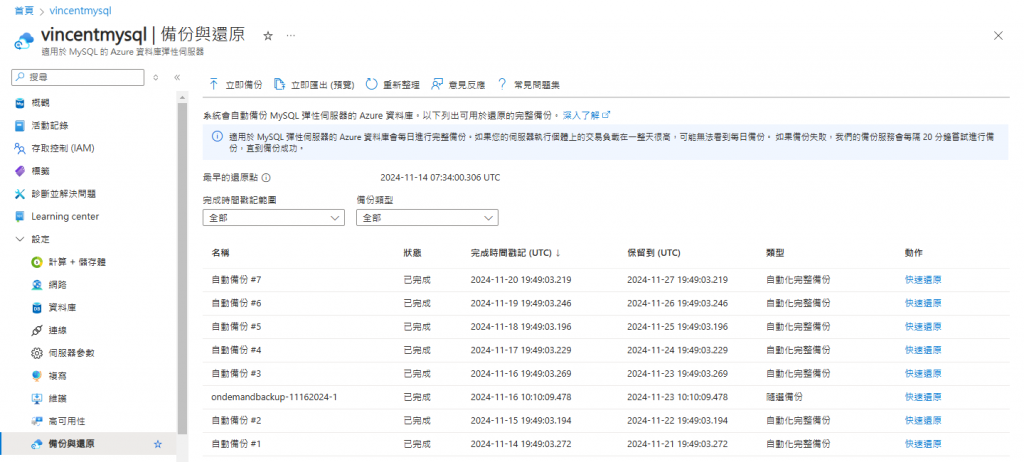
Task: Click the vincentmysql breadcrumb link
Action: [x=80, y=11]
